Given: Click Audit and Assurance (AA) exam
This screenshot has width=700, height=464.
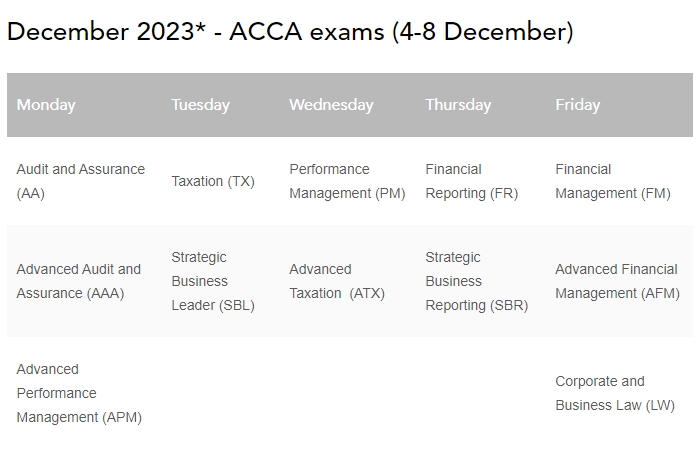Looking at the screenshot, I should tap(80, 181).
